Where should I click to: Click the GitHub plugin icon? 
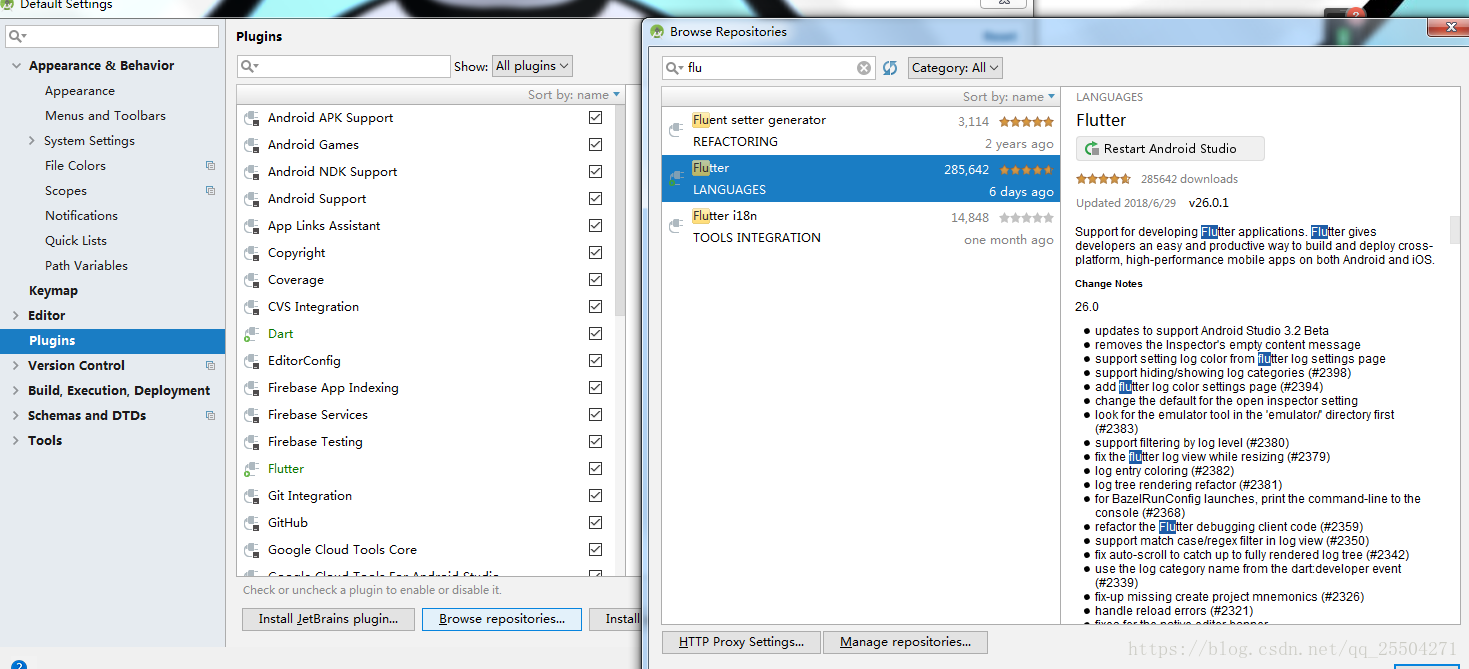[x=252, y=523]
